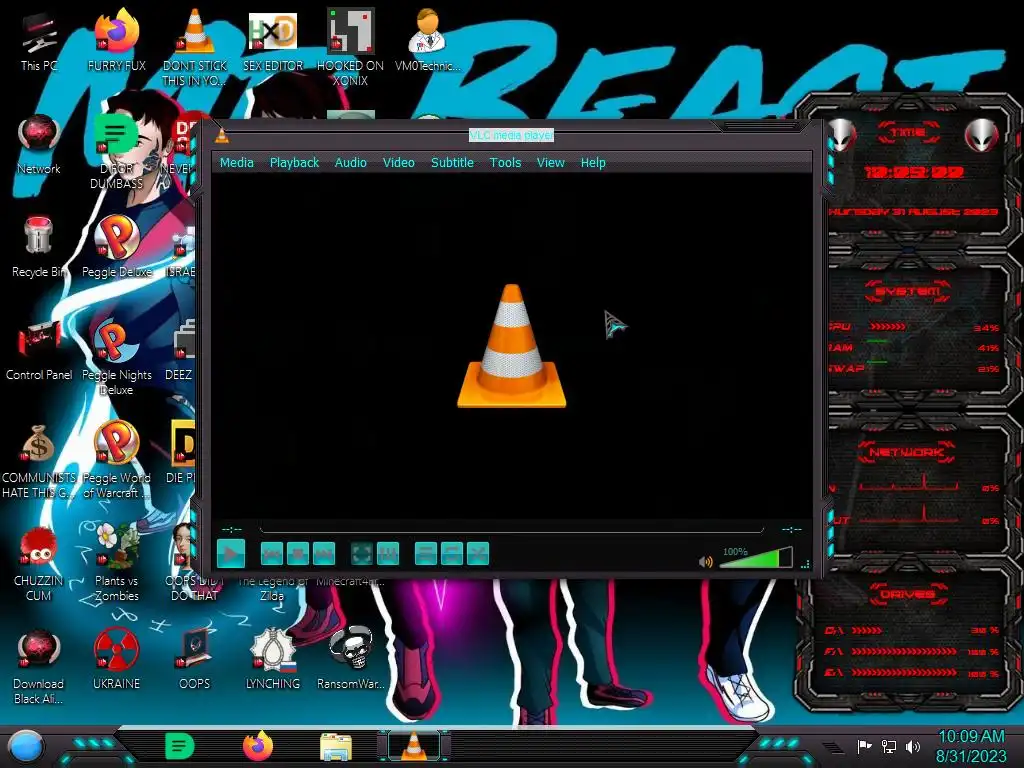Click the TIME widget header

[x=908, y=133]
